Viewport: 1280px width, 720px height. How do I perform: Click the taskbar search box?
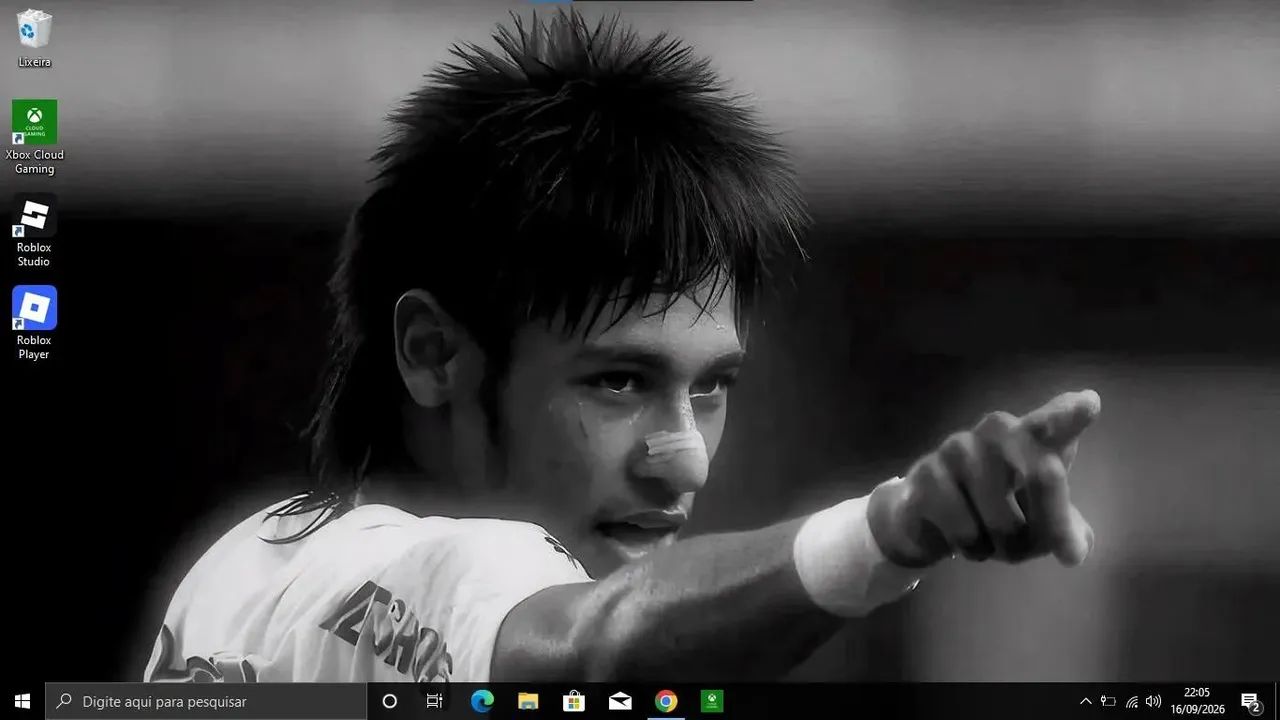[x=206, y=701]
